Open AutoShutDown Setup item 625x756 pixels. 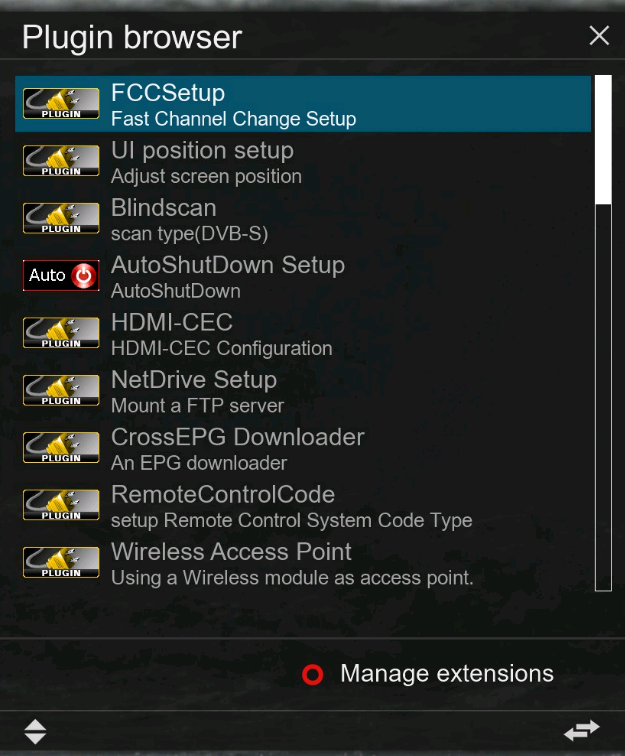point(303,276)
